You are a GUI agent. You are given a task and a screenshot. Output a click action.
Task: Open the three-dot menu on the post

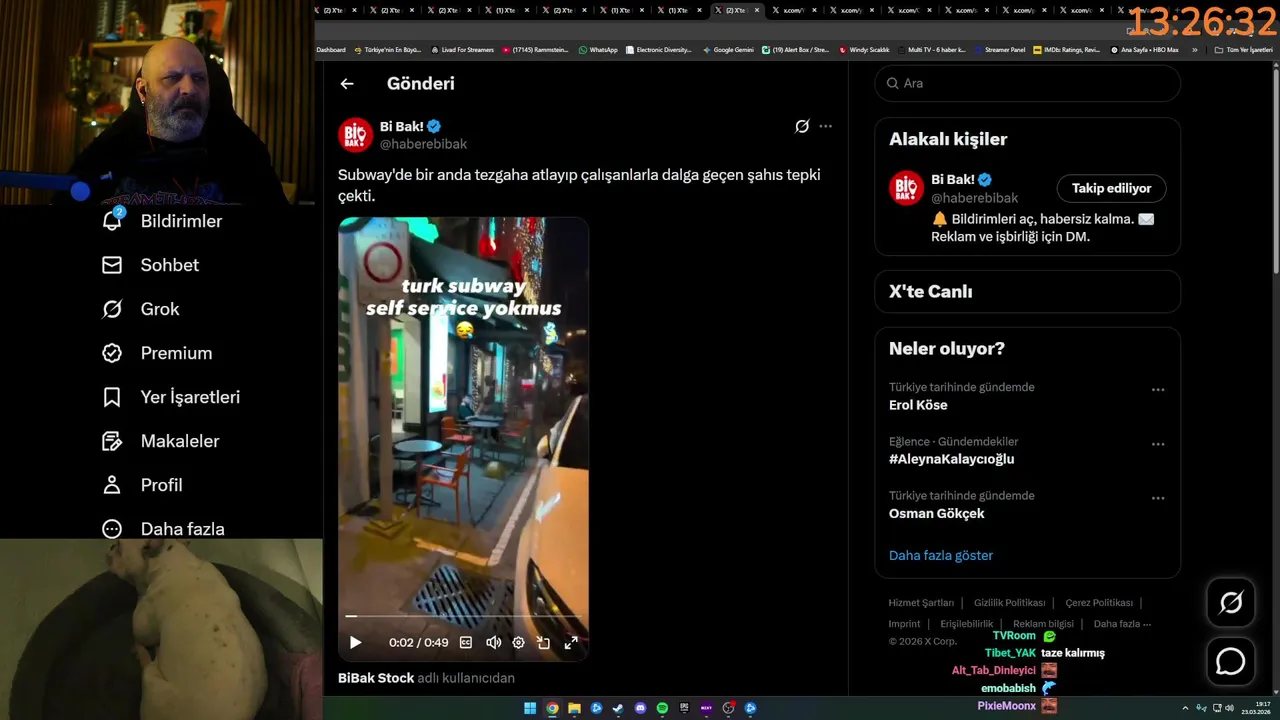click(x=825, y=126)
